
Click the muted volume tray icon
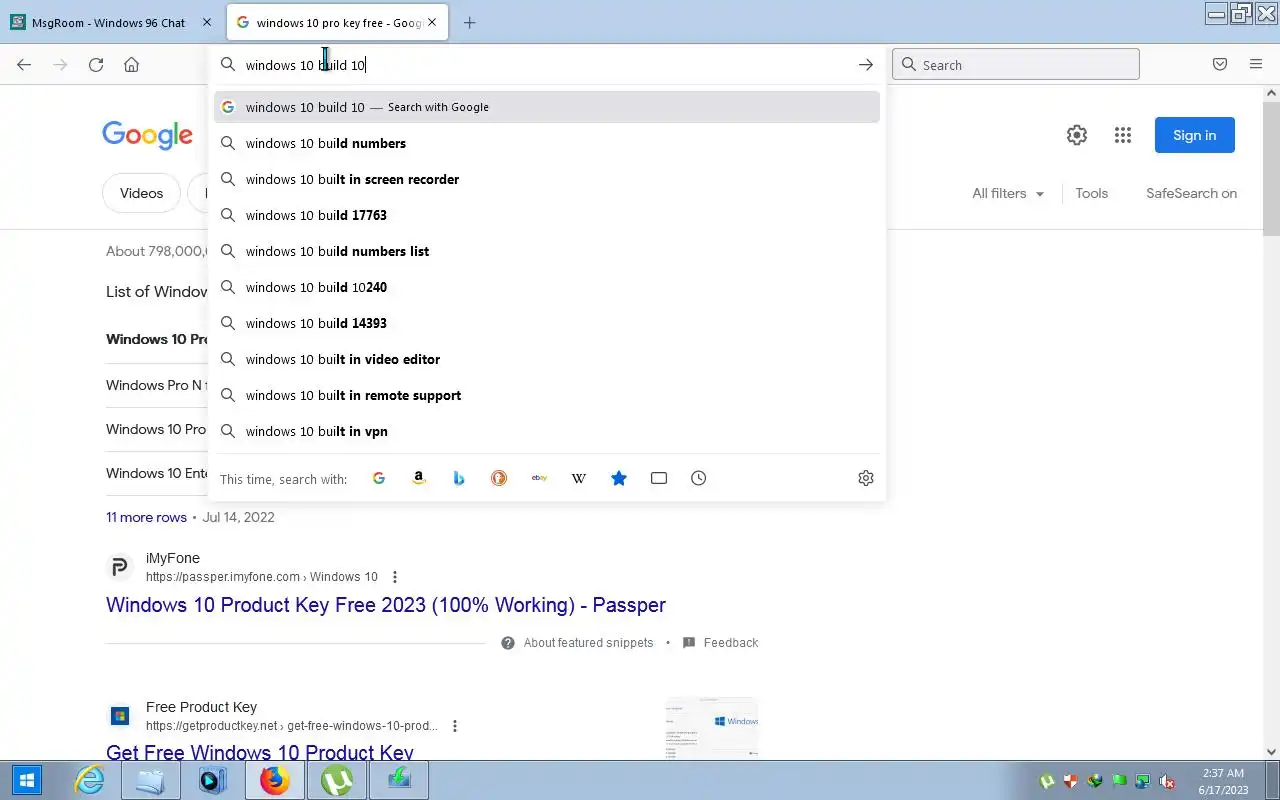(1165, 781)
